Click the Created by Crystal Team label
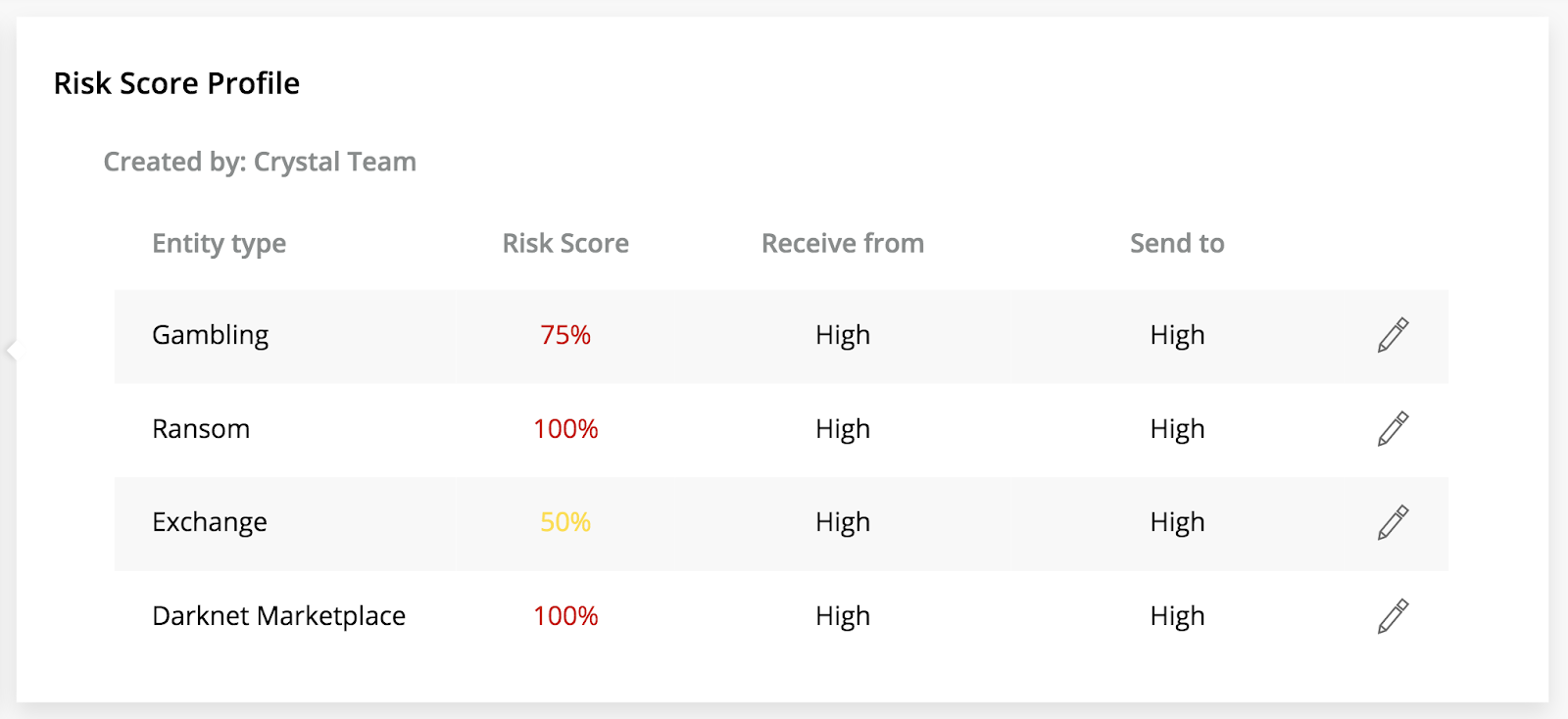The height and width of the screenshot is (719, 1568). [260, 162]
